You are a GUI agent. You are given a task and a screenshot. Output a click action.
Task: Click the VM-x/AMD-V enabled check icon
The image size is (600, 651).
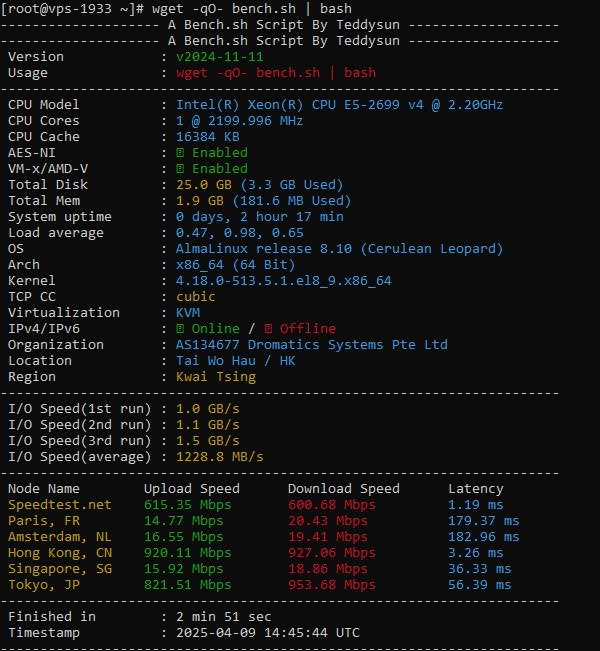[x=180, y=169]
